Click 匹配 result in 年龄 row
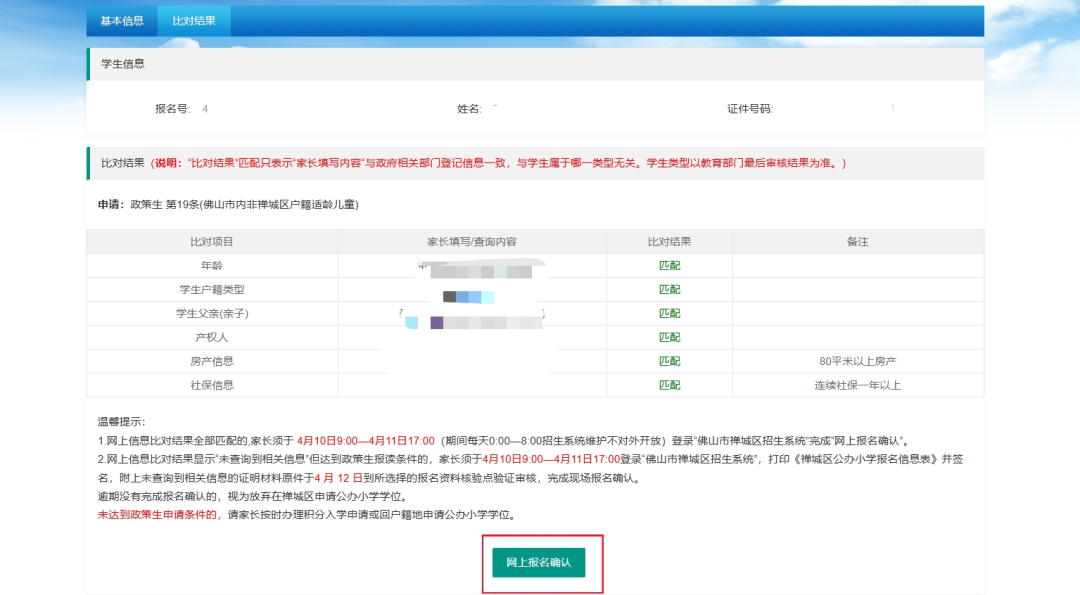1080x595 pixels. tap(669, 266)
